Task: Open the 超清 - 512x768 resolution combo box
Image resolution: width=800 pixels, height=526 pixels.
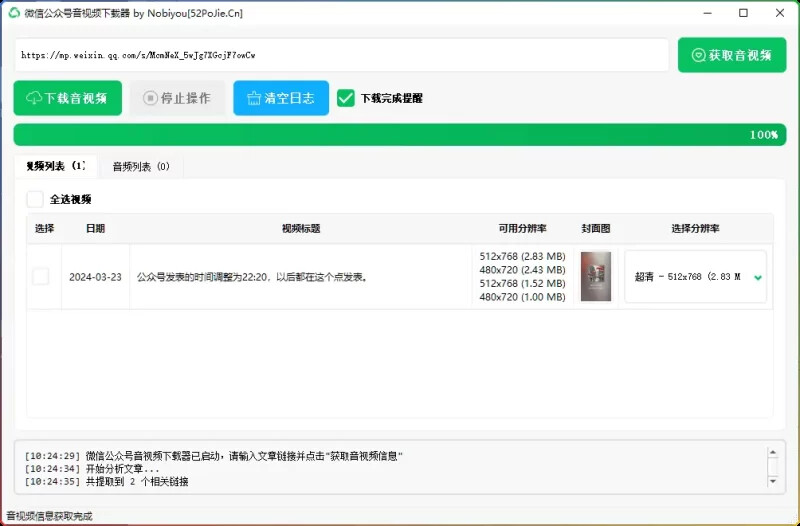Action: pos(690,276)
